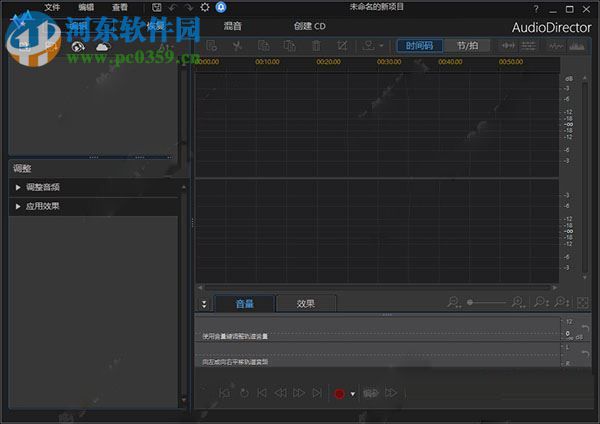Click the redo arrow icon
The image size is (600, 424).
click(189, 7)
